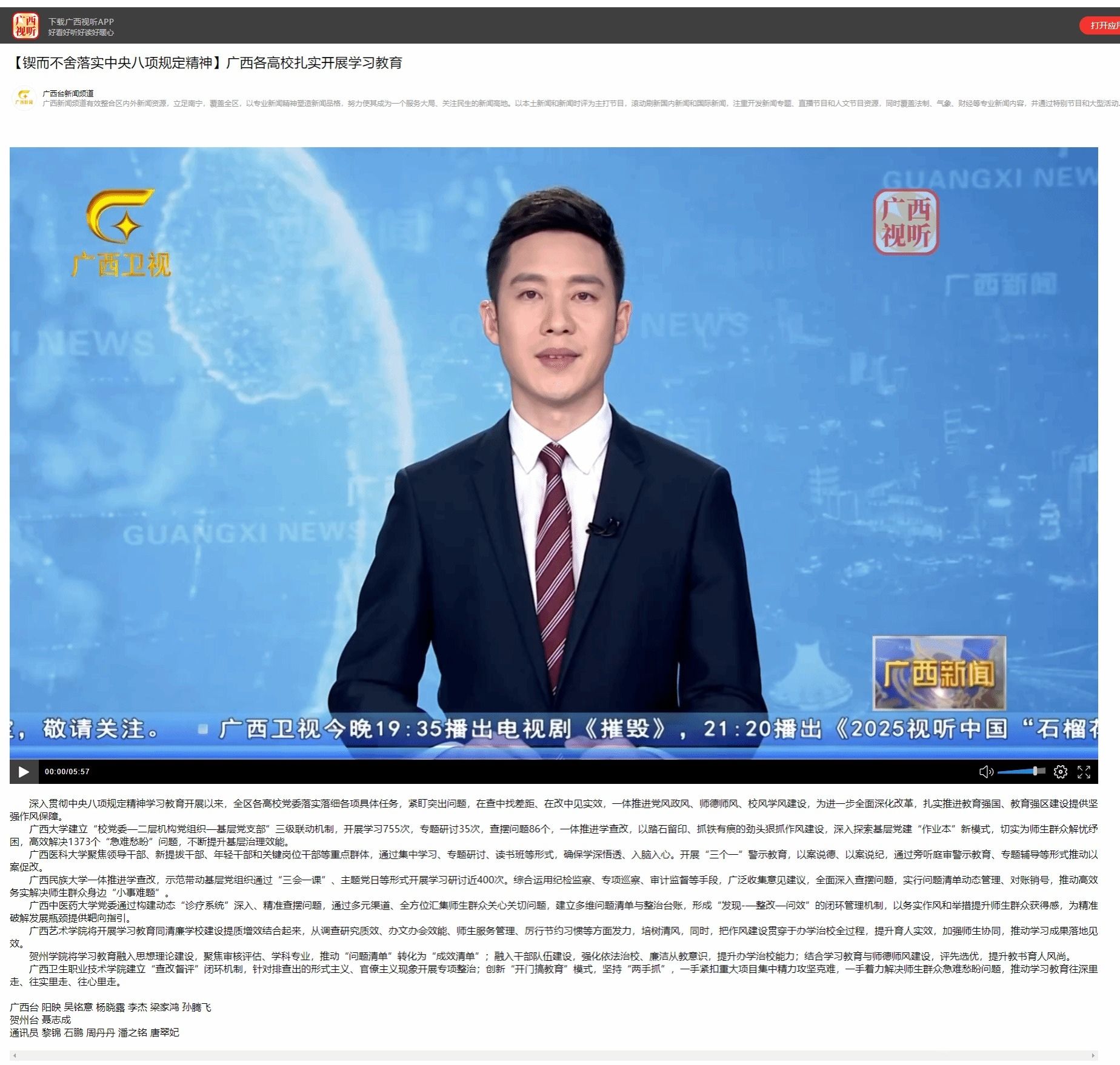Click the 广西台新闻频道 channel avatar
Image resolution: width=1120 pixels, height=1065 pixels.
[x=25, y=98]
